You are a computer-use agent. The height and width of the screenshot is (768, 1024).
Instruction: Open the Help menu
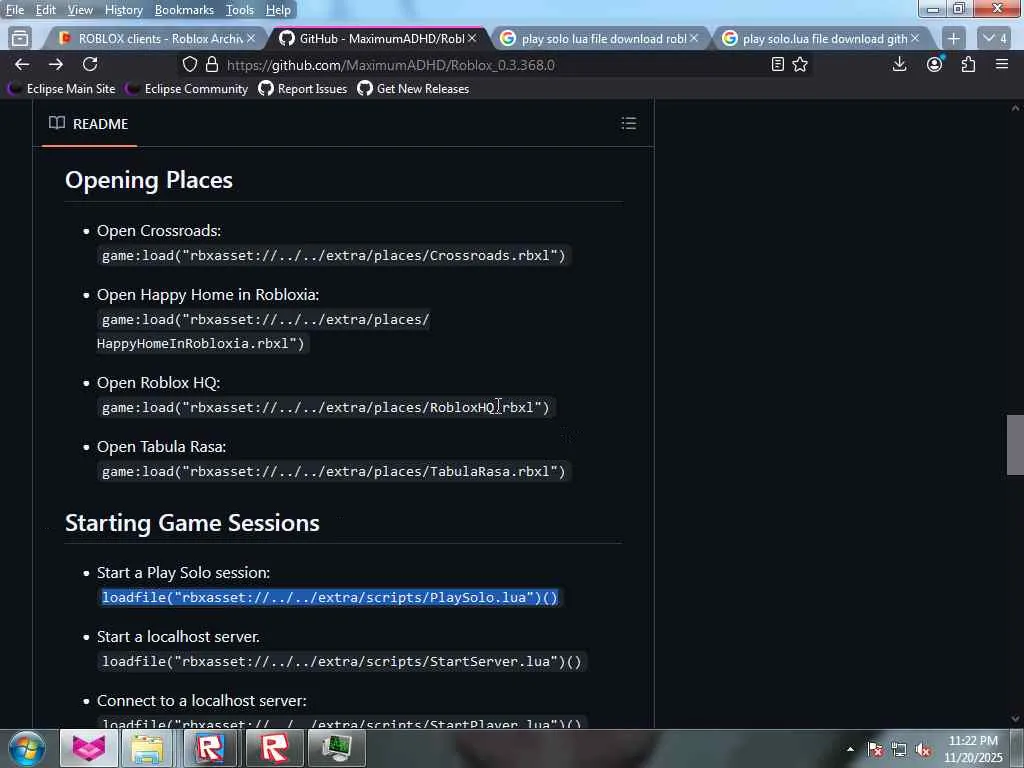[x=278, y=10]
